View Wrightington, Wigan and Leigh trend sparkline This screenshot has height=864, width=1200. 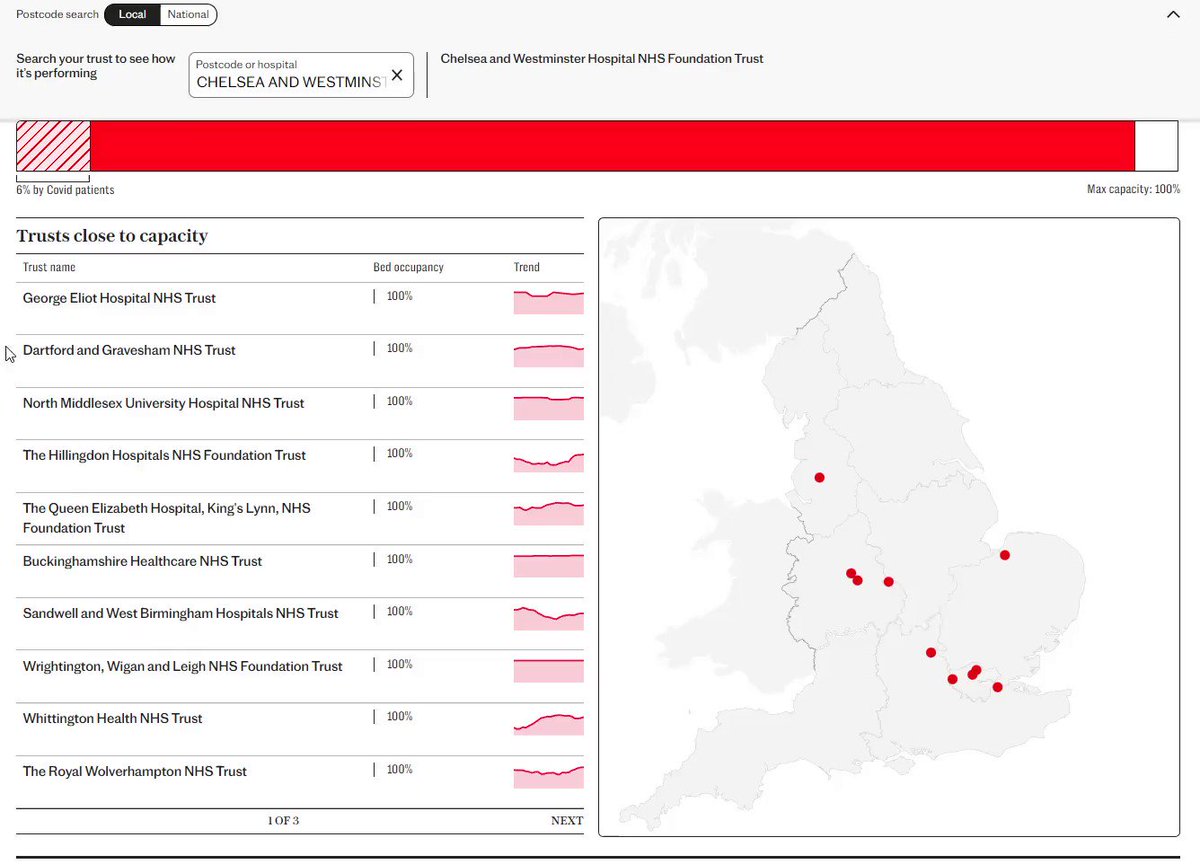pyautogui.click(x=548, y=670)
